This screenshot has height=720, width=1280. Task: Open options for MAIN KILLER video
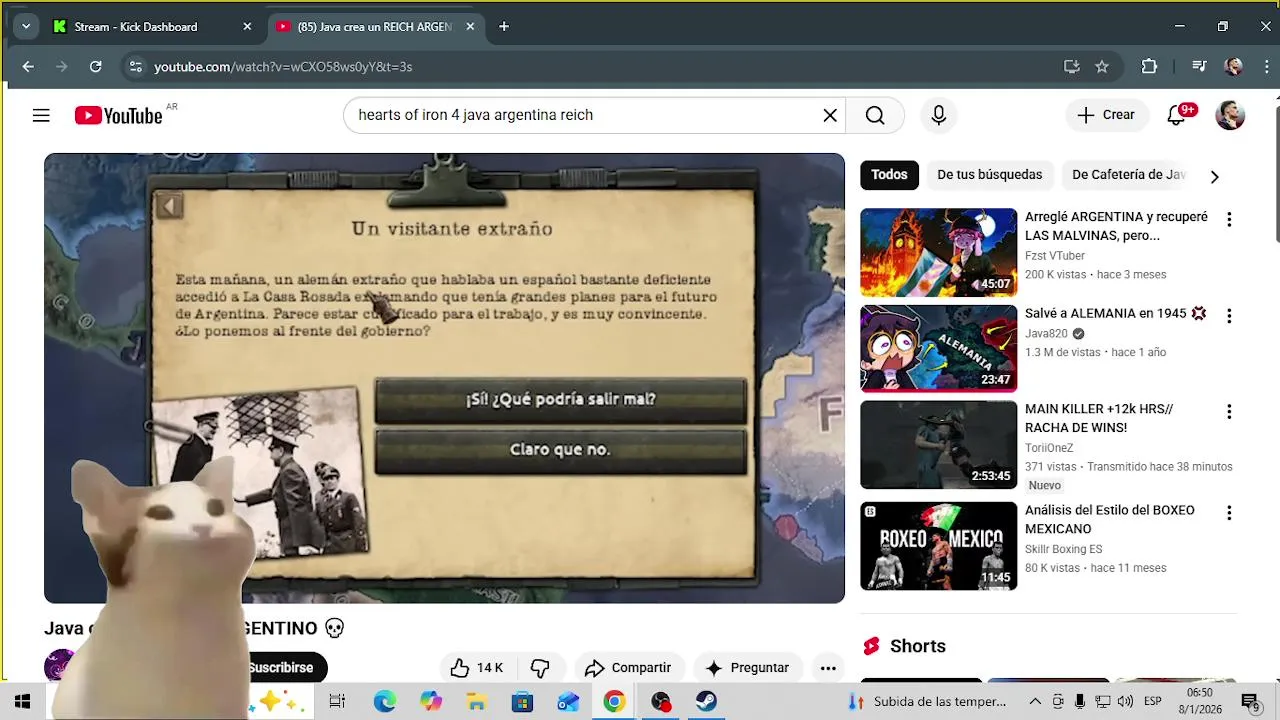(x=1229, y=411)
